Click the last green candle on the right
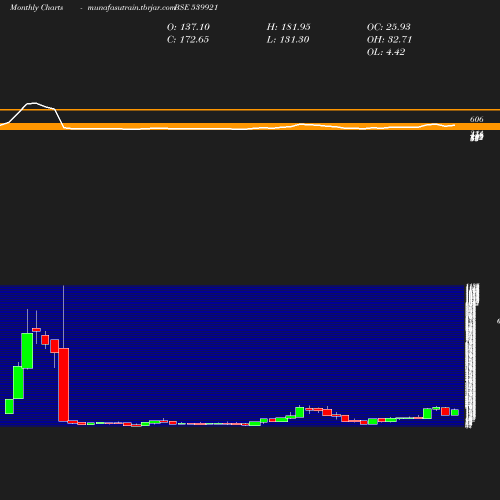The image size is (500, 500). [455, 413]
